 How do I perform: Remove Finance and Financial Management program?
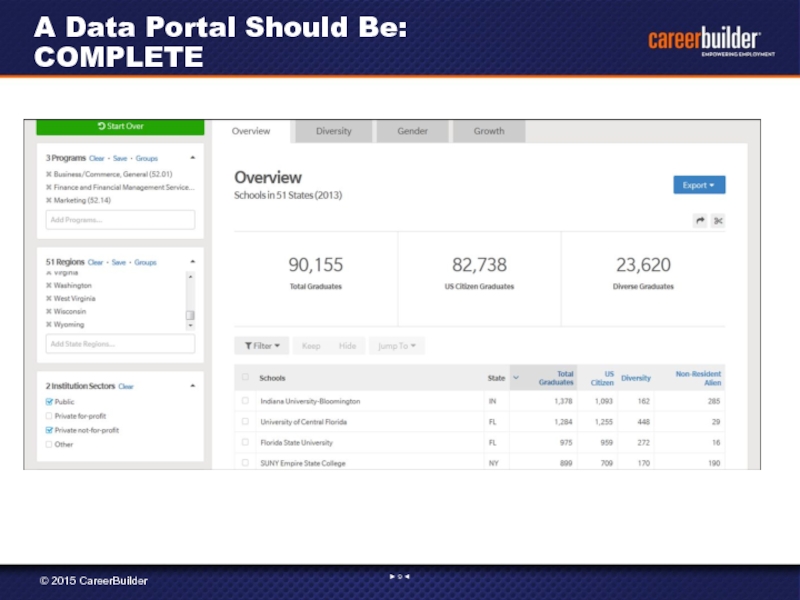[49, 187]
